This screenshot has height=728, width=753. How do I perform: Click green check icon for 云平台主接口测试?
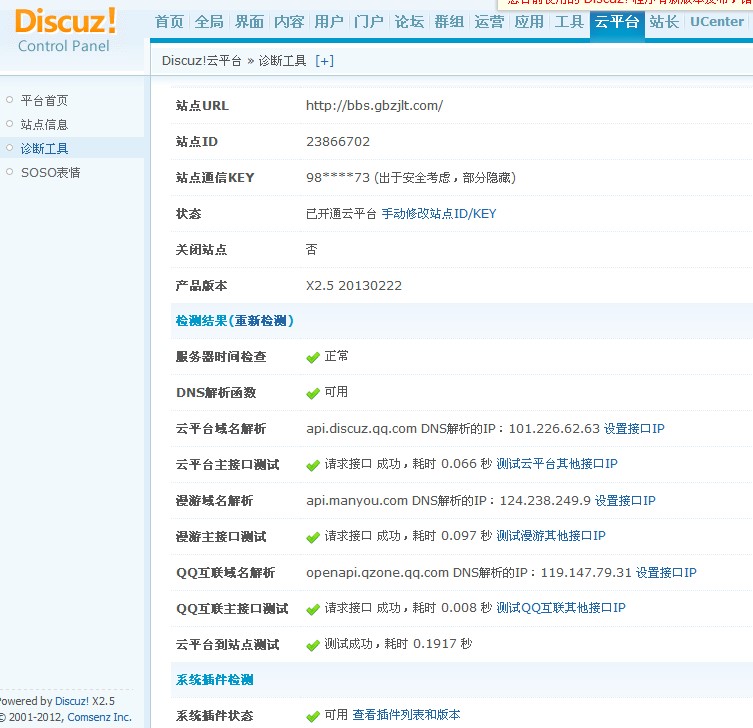313,465
